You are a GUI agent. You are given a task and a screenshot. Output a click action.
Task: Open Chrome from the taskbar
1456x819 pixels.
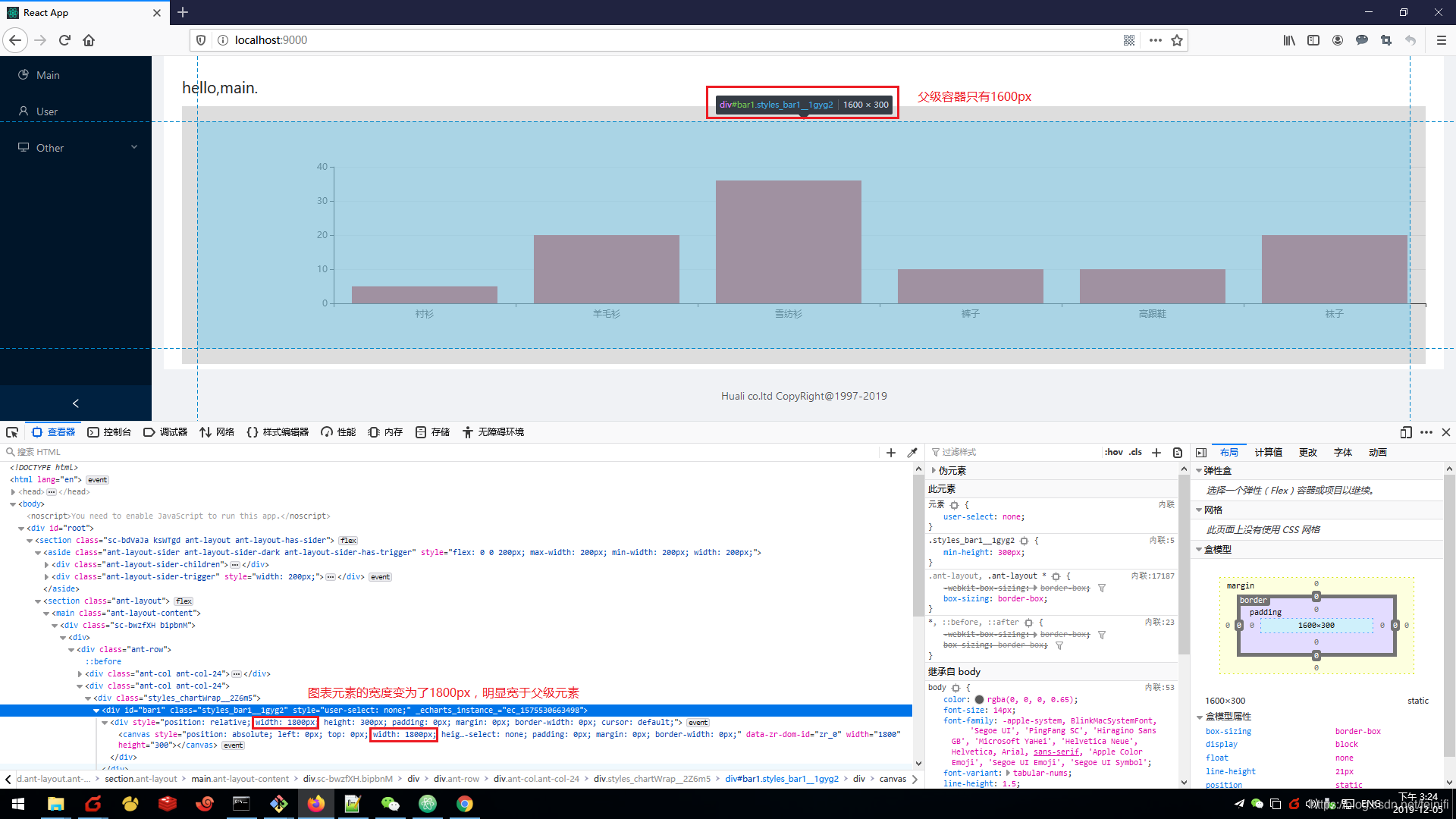coord(465,804)
